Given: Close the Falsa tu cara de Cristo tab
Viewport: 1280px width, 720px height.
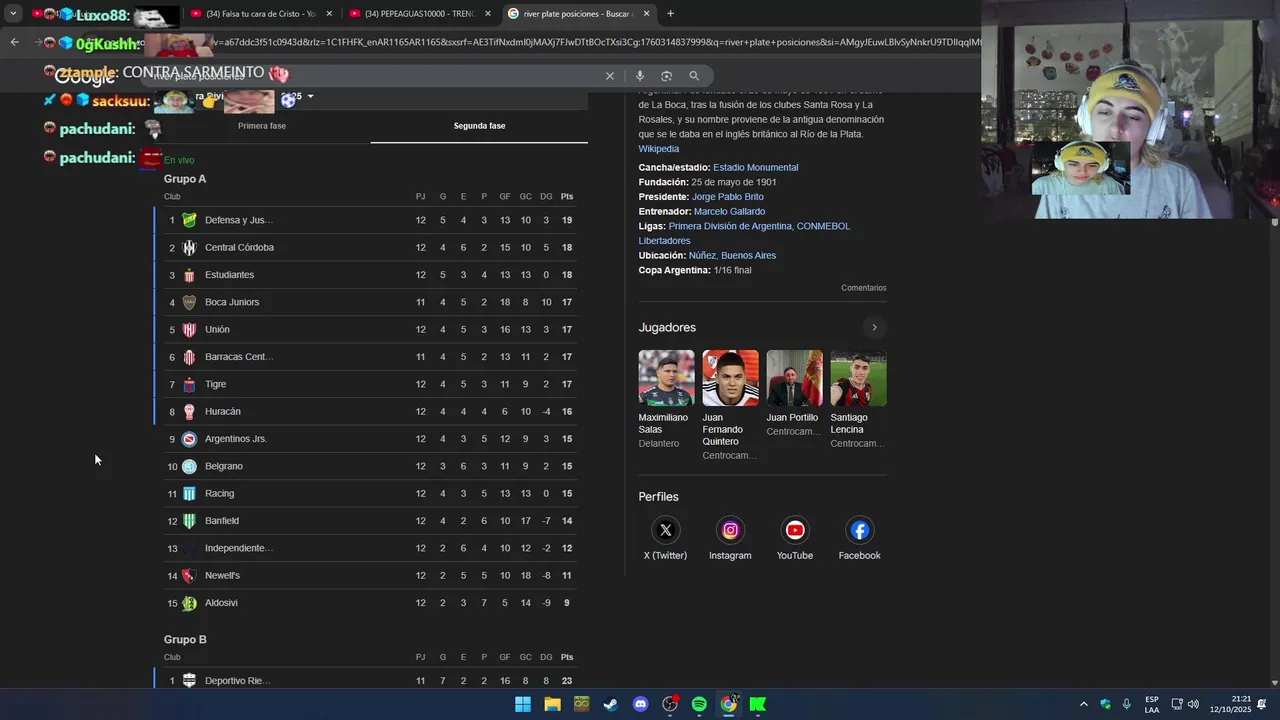Looking at the screenshot, I should point(328,14).
